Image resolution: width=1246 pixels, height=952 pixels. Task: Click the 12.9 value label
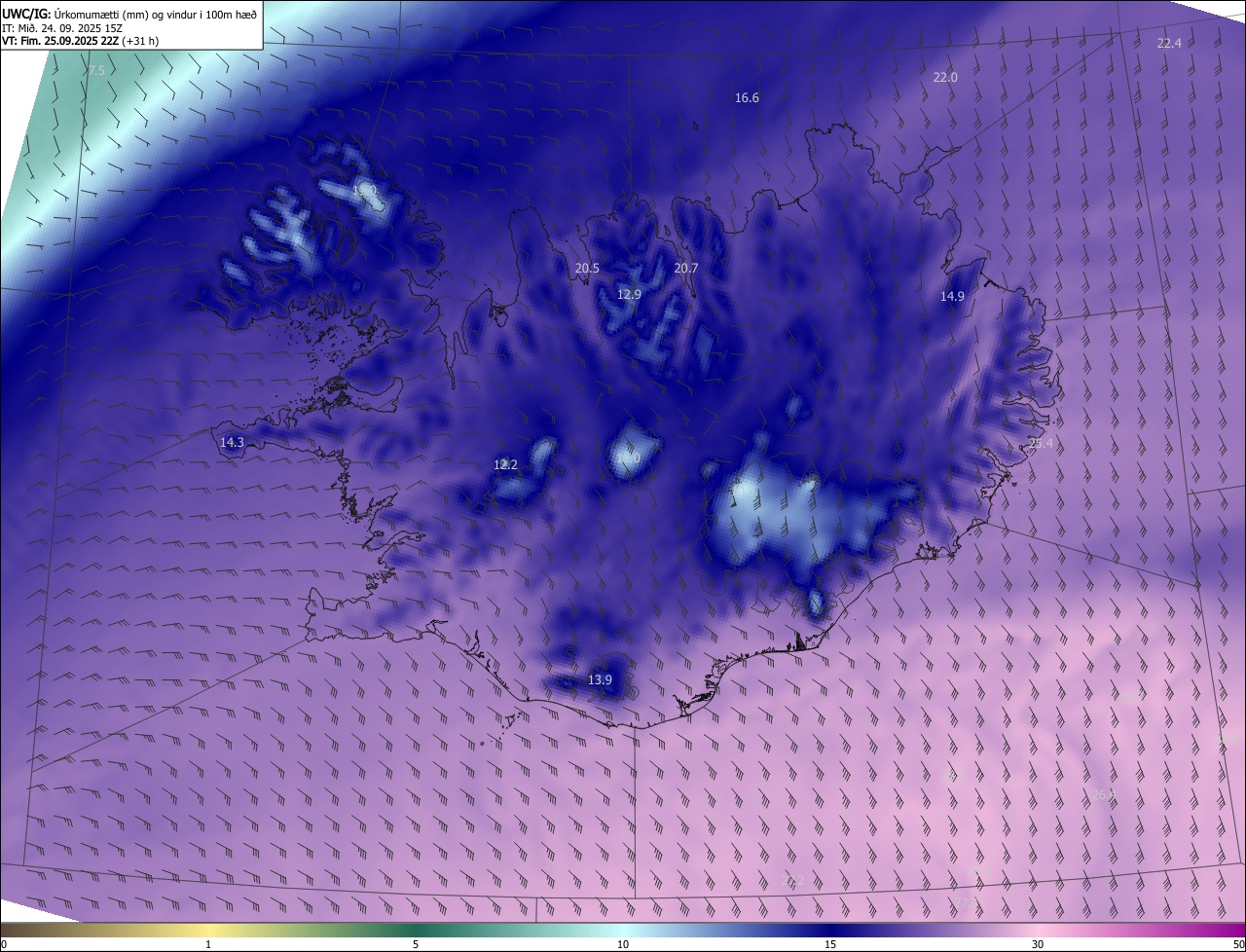[x=630, y=294]
